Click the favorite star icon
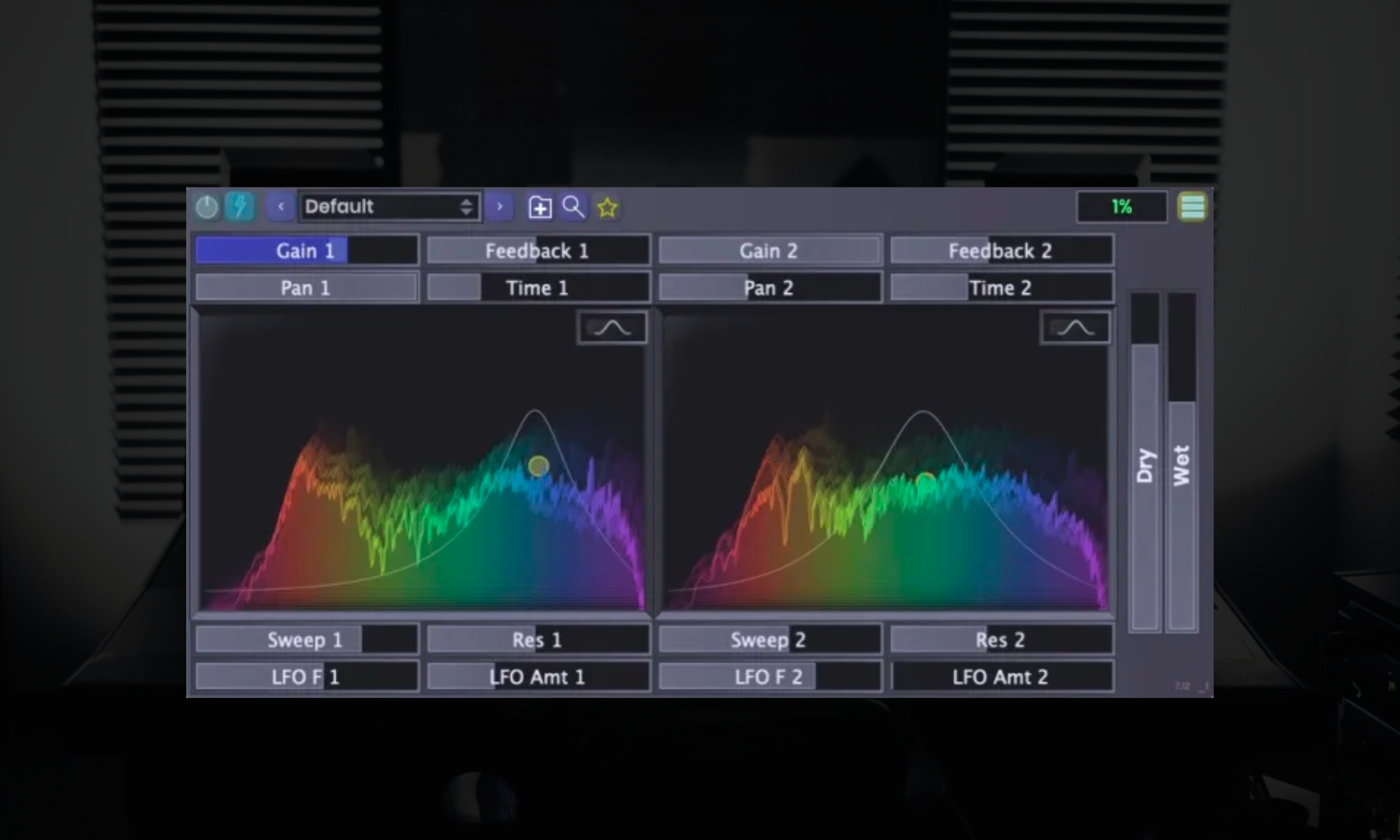The image size is (1400, 840). click(x=607, y=207)
